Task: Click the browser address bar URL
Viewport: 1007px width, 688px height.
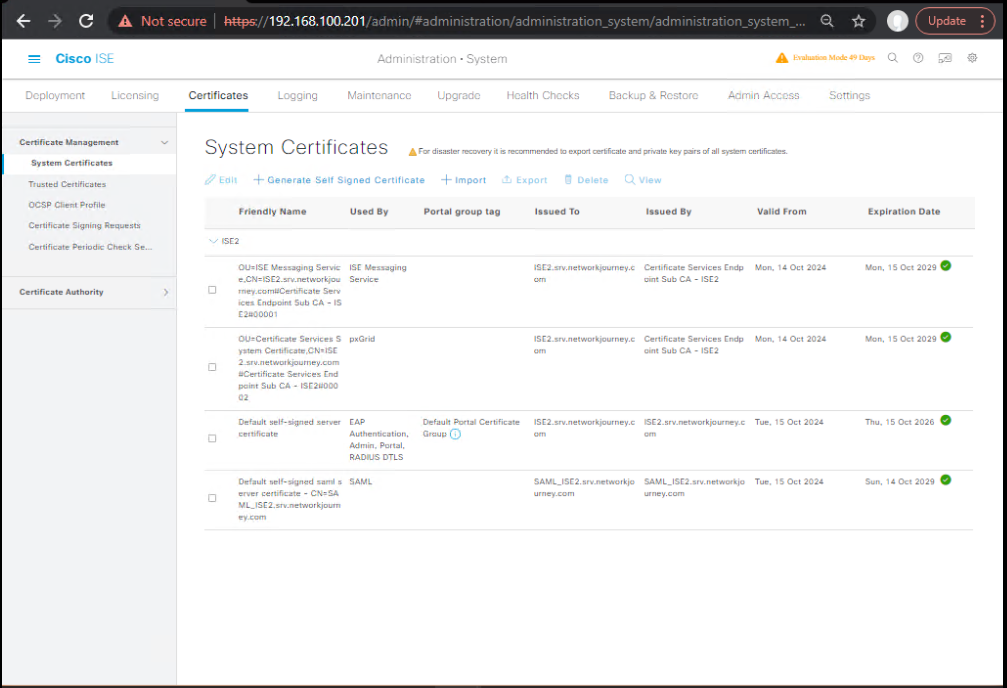Action: [x=514, y=21]
